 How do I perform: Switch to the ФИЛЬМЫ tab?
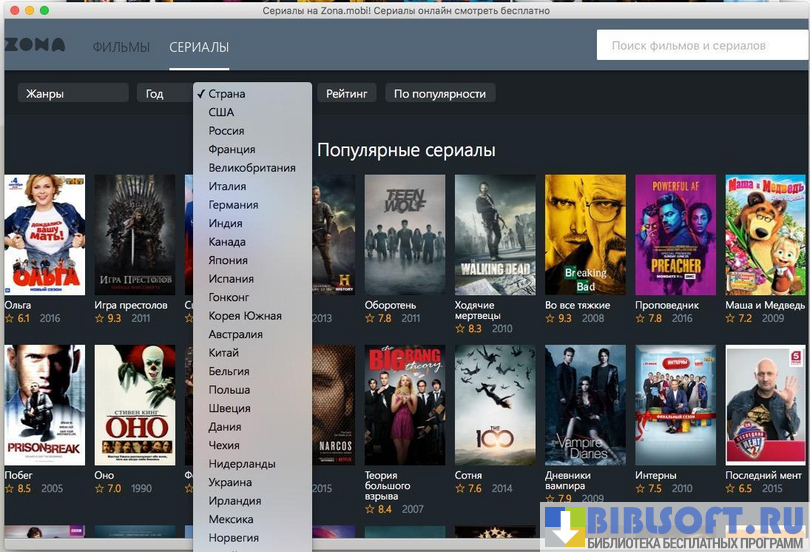121,47
